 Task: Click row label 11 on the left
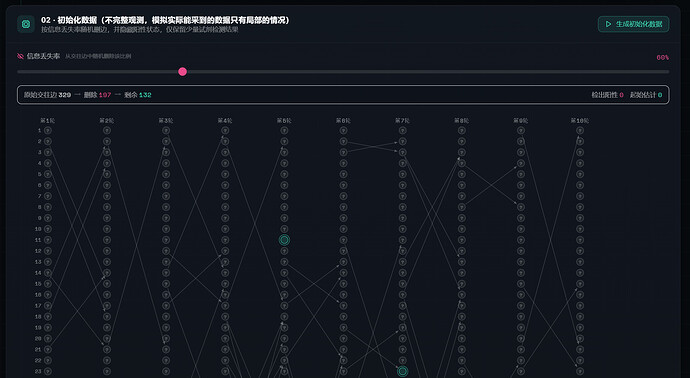pos(38,240)
